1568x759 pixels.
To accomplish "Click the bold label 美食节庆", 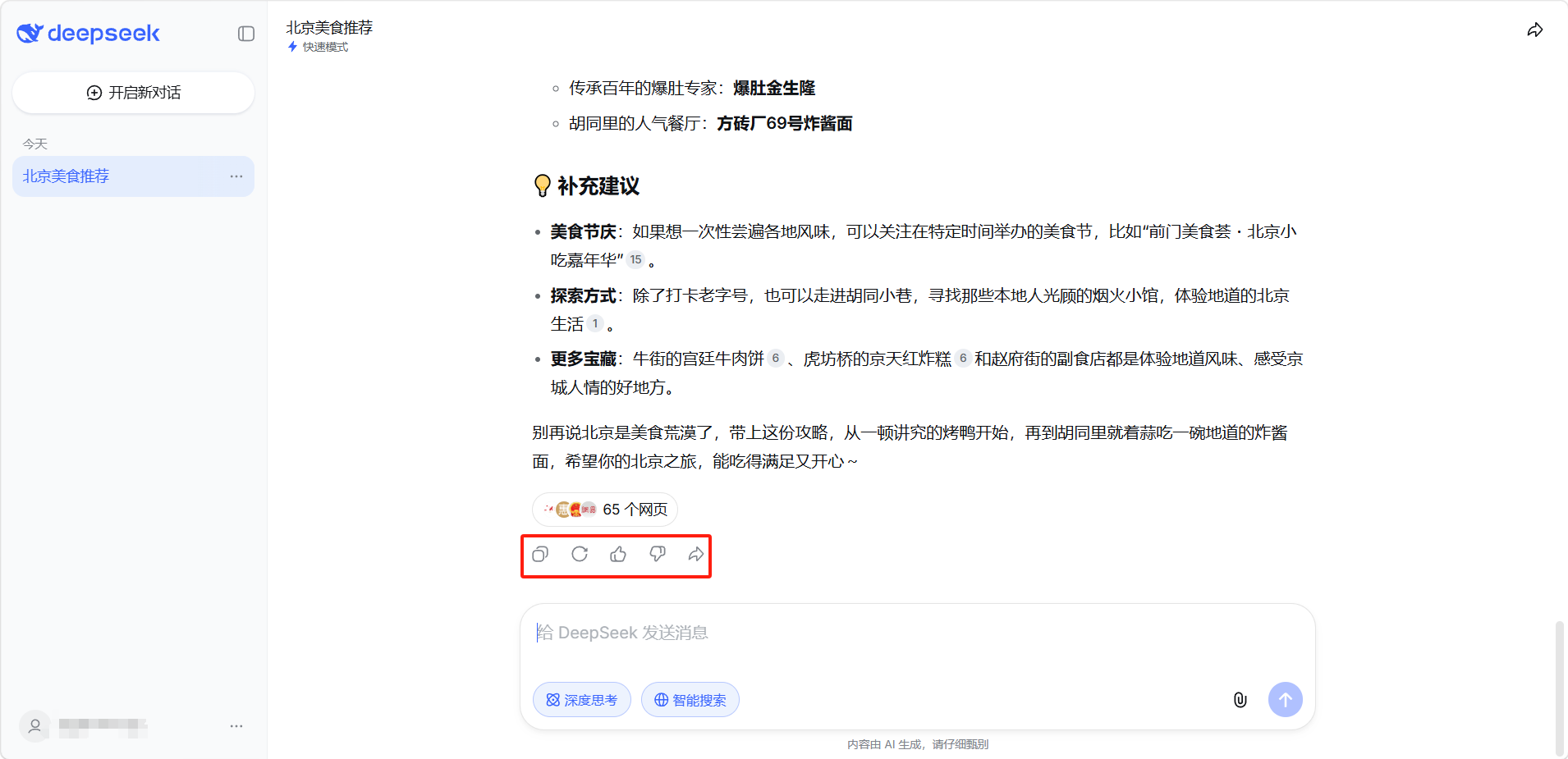I will click(583, 232).
